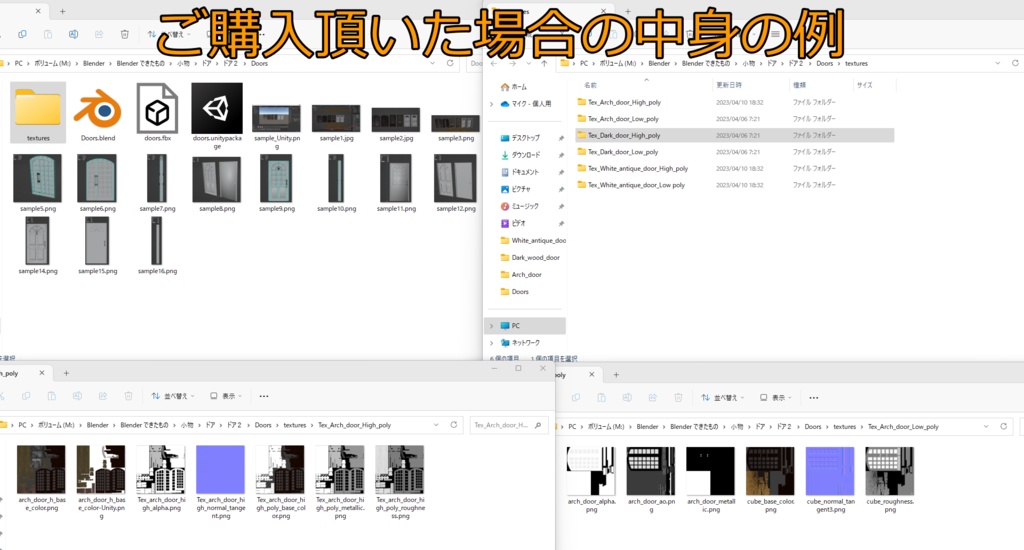
Task: Open new tab in High_poly window
Action: tap(66, 373)
